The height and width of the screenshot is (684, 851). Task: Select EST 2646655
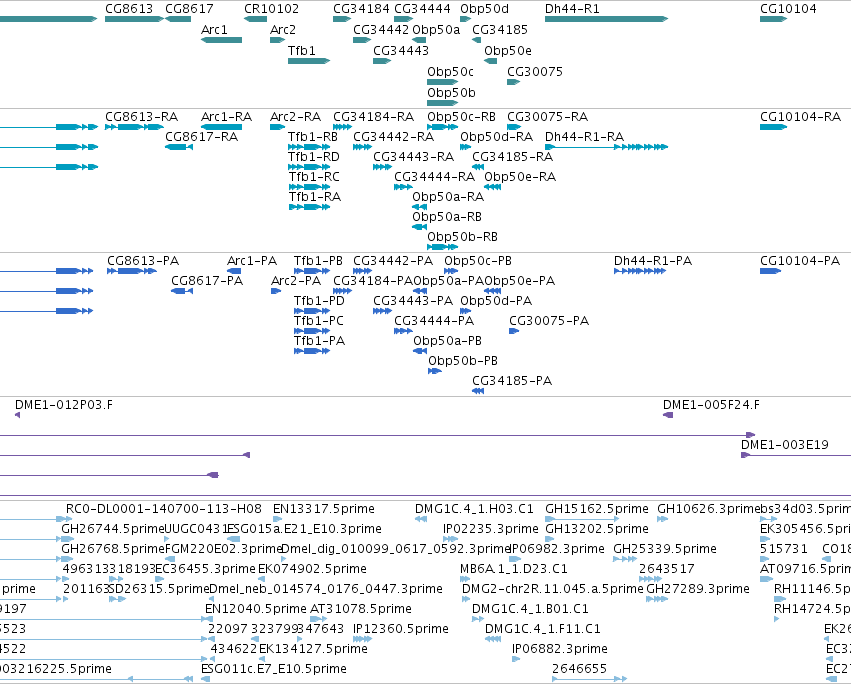tap(589, 679)
